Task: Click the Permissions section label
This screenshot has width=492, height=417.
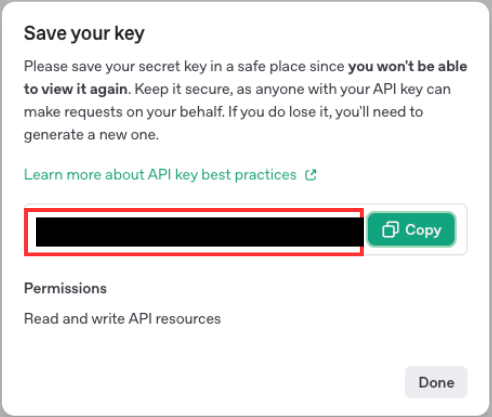Action: click(65, 288)
